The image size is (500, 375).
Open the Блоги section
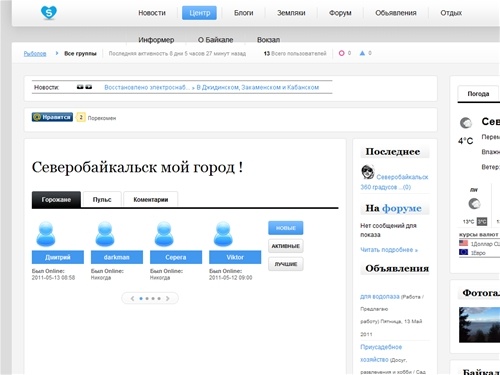click(244, 13)
